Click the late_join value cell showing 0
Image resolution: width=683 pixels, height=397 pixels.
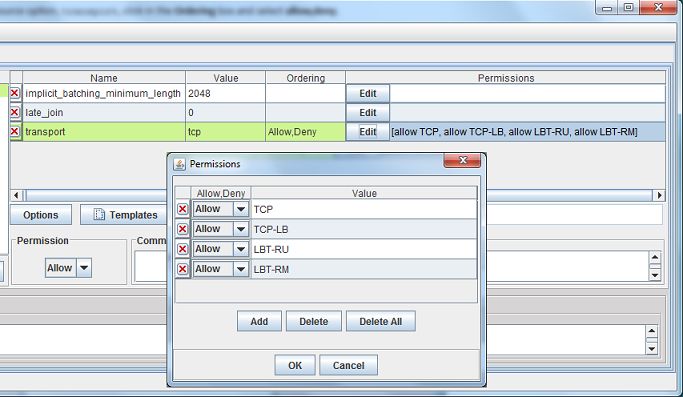pyautogui.click(x=226, y=112)
